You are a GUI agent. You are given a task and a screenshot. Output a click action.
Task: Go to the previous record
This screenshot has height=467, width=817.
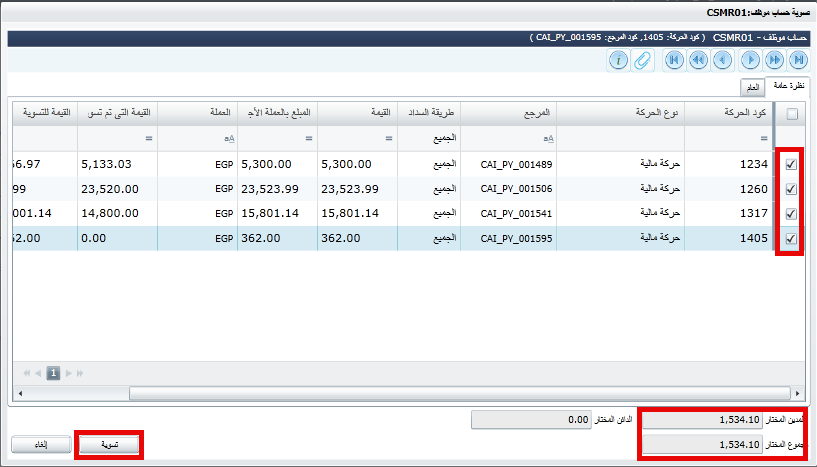(722, 61)
